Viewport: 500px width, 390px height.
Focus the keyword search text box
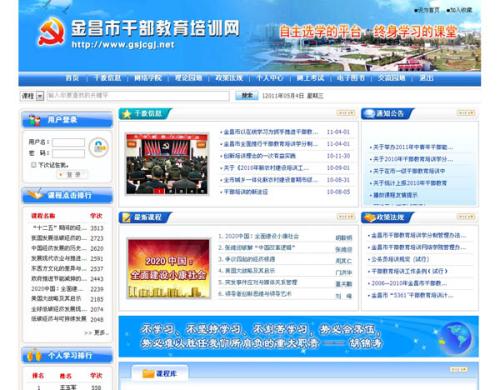tap(138, 96)
